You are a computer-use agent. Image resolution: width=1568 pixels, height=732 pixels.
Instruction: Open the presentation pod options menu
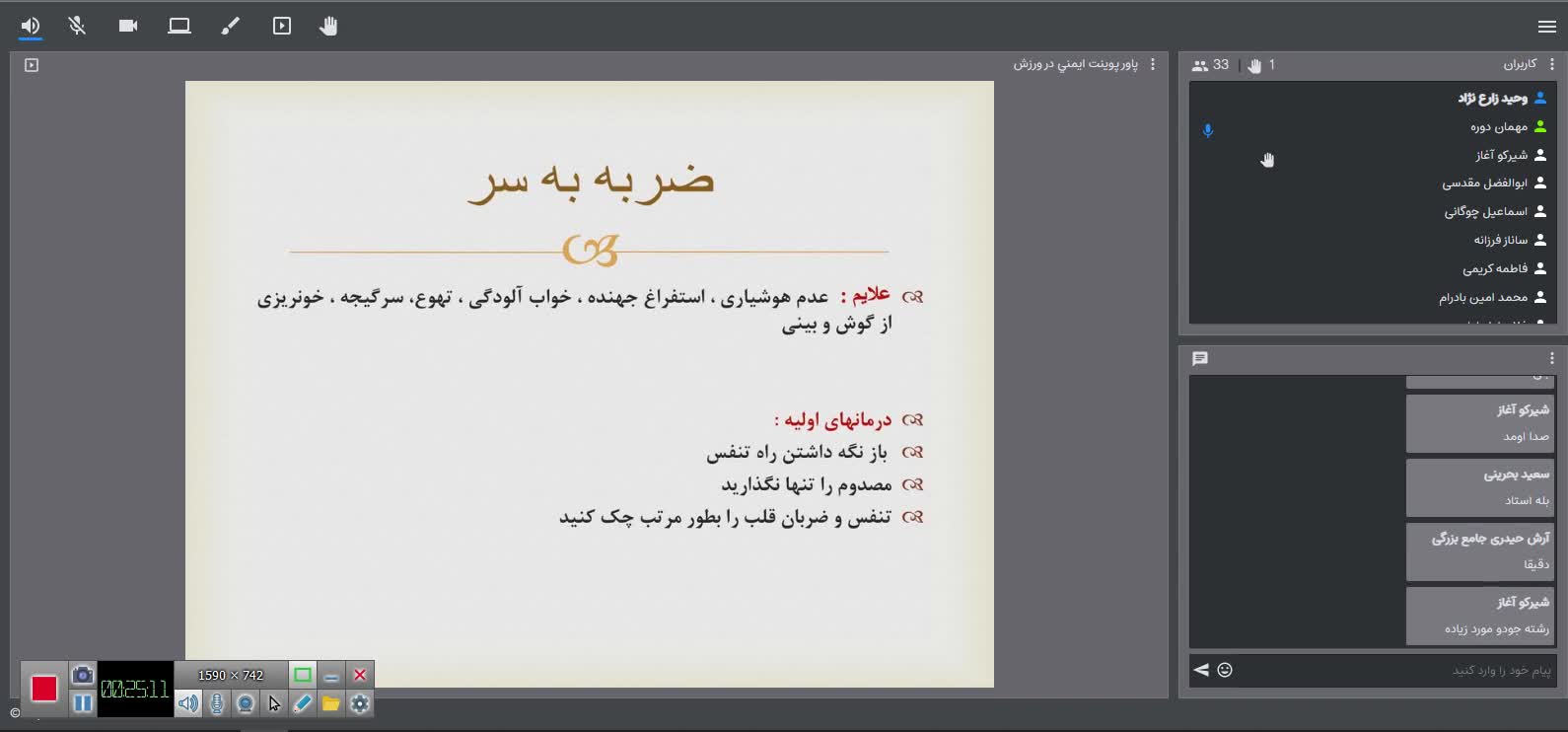1153,64
